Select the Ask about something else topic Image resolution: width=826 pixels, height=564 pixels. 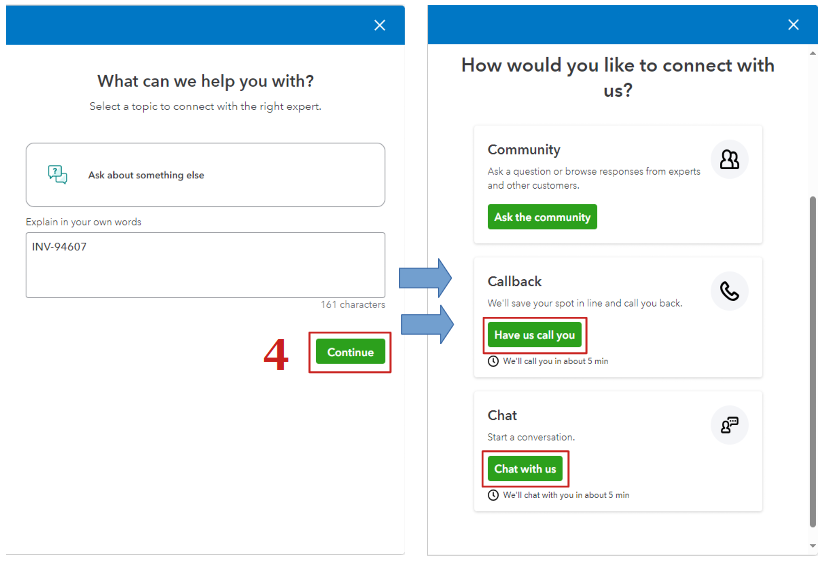(205, 175)
